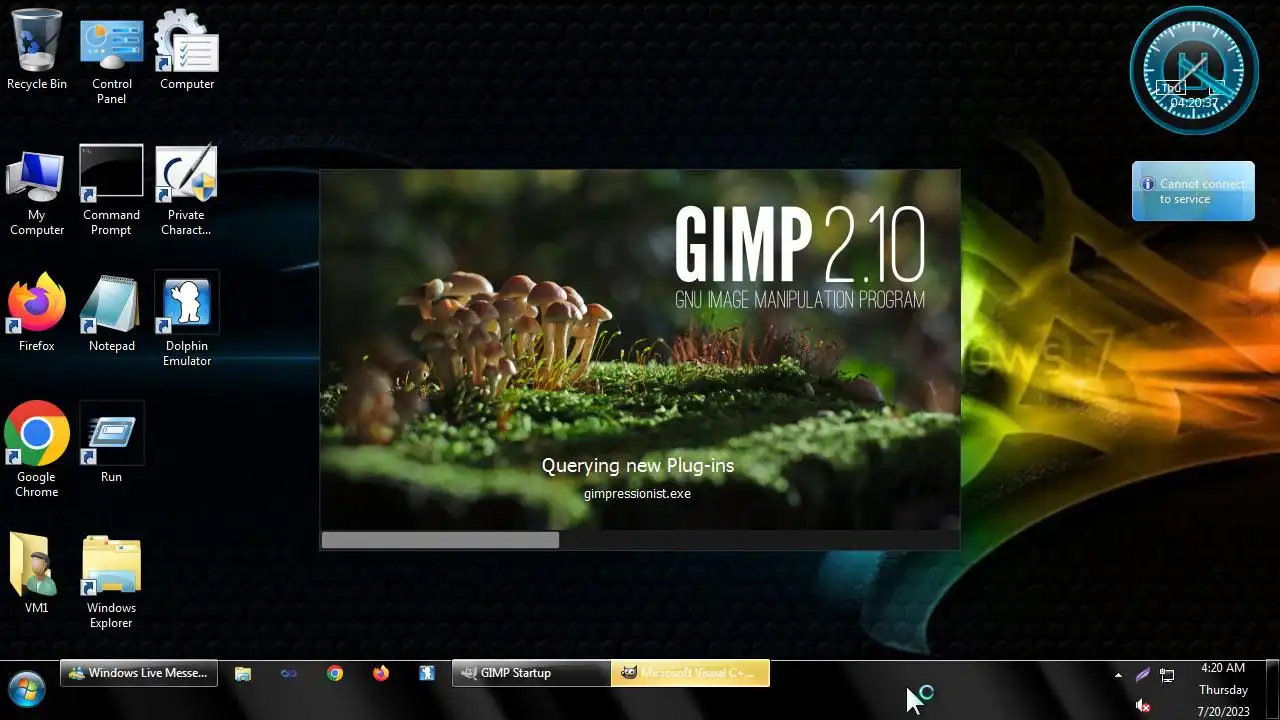1280x720 pixels.
Task: Switch to Windows Live Messenger taskbar button
Action: (138, 673)
